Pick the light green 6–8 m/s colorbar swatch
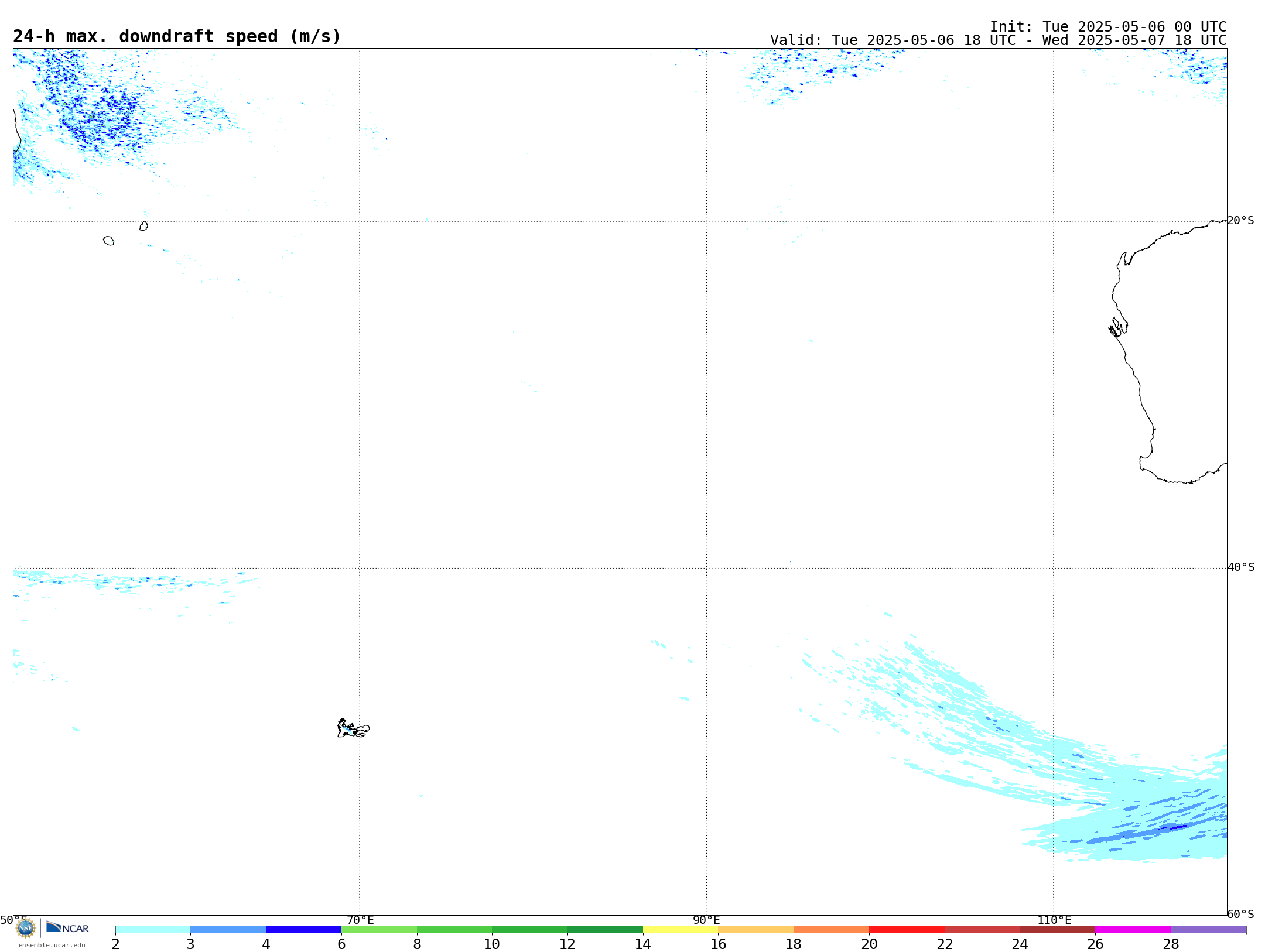This screenshot has height=952, width=1265. coord(379,929)
